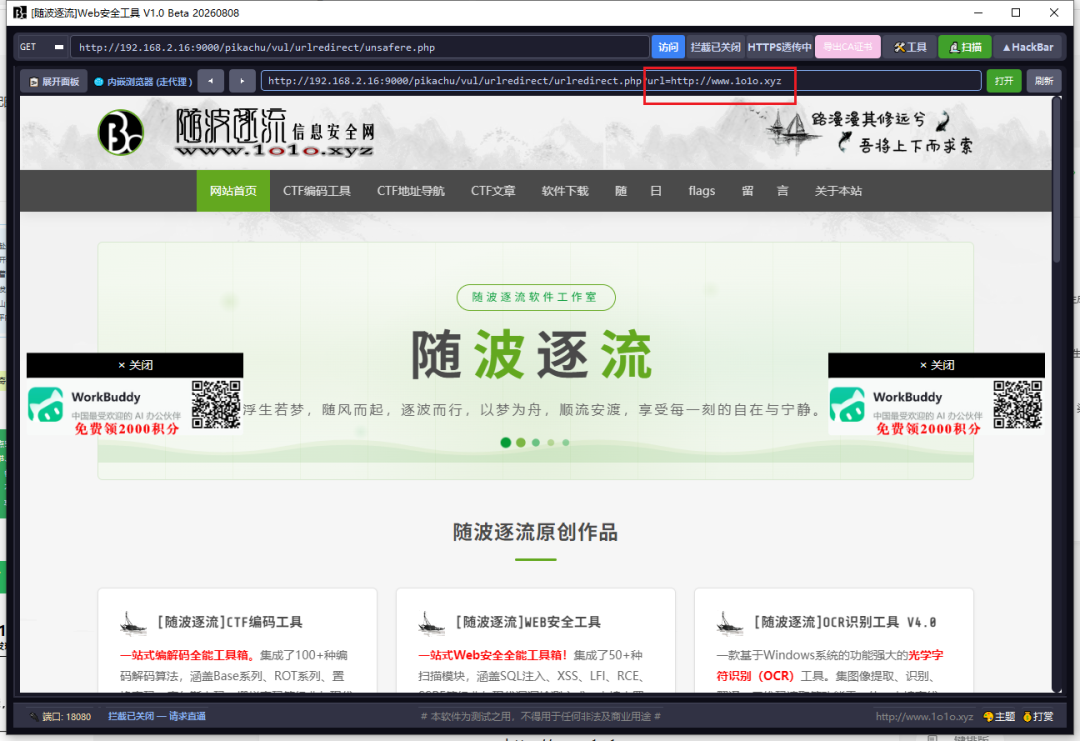Click the embedded browser URL field
The width and height of the screenshot is (1080, 741).
tap(621, 81)
